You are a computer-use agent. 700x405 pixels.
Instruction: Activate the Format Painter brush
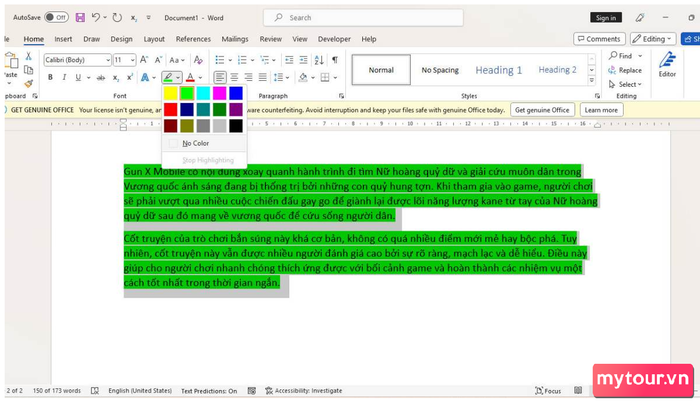click(29, 84)
